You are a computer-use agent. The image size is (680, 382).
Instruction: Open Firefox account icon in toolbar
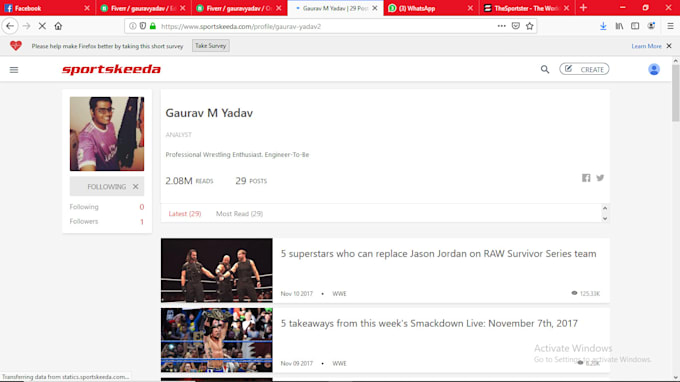(x=651, y=26)
